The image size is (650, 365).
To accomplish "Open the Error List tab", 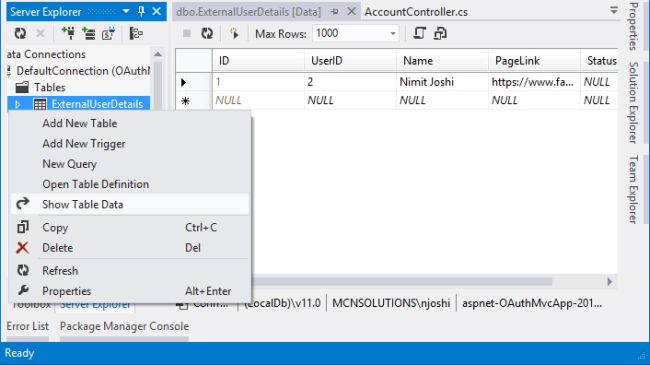I will coord(27,326).
